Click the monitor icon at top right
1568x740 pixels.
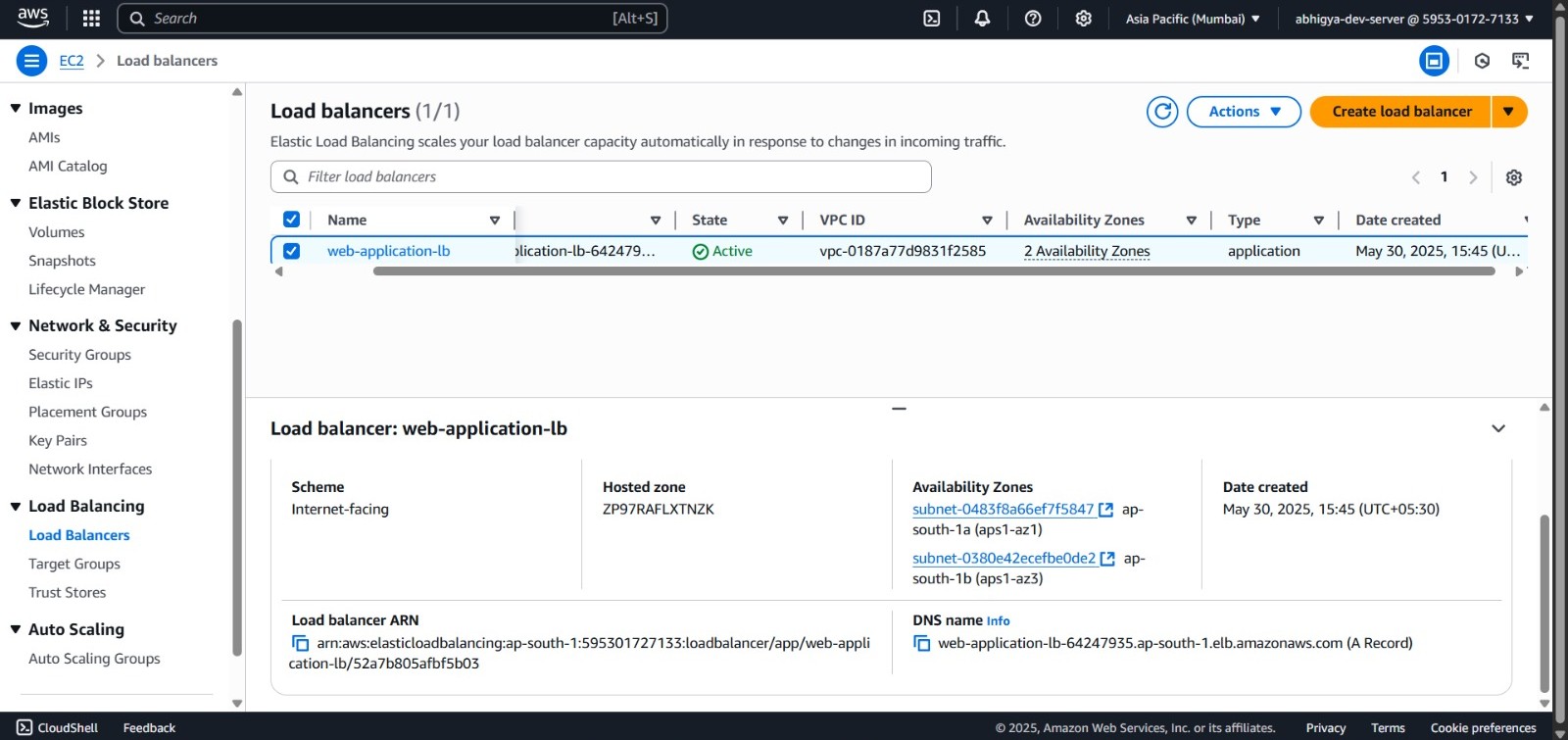1521,61
